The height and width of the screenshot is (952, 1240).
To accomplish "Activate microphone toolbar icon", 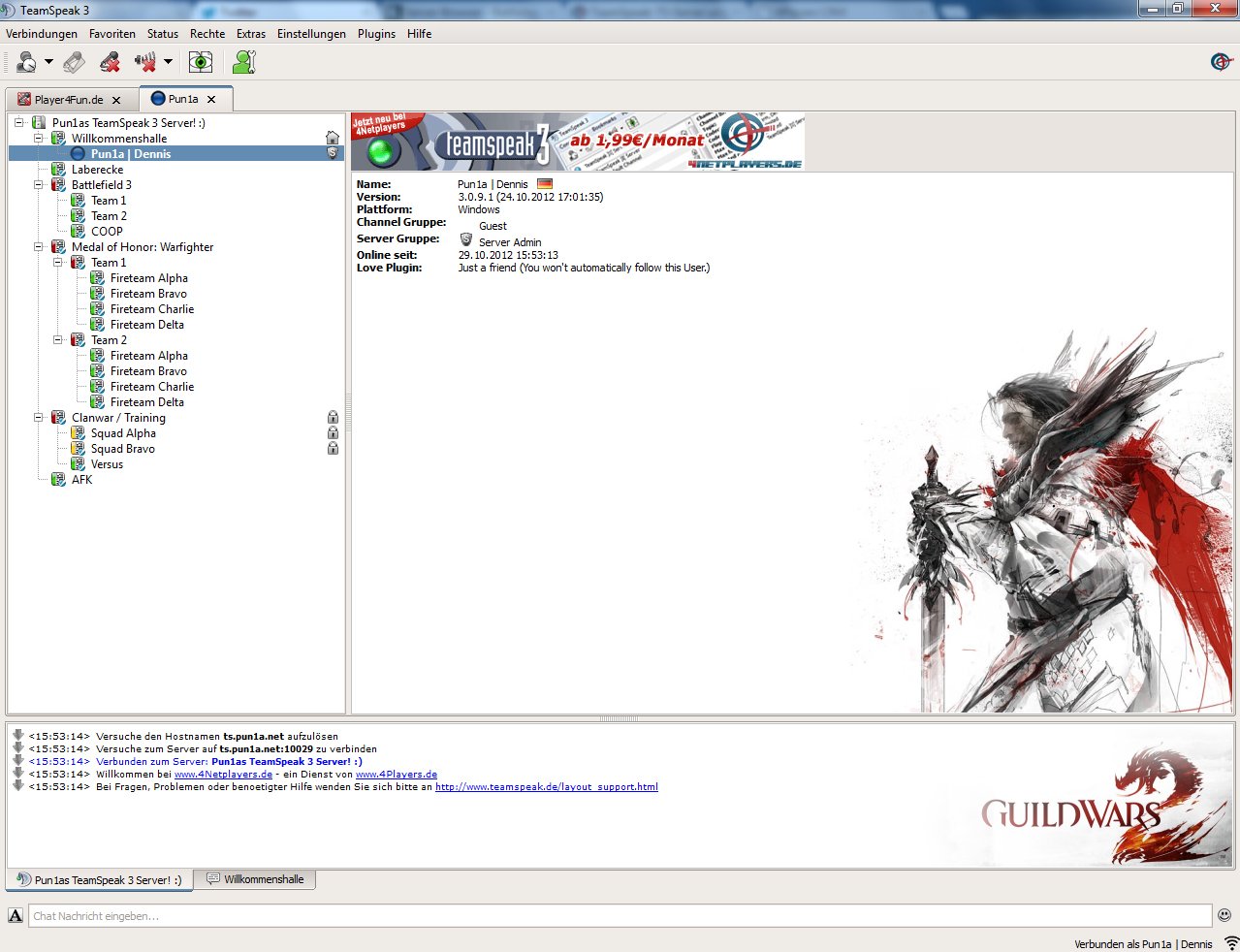I will pyautogui.click(x=75, y=62).
